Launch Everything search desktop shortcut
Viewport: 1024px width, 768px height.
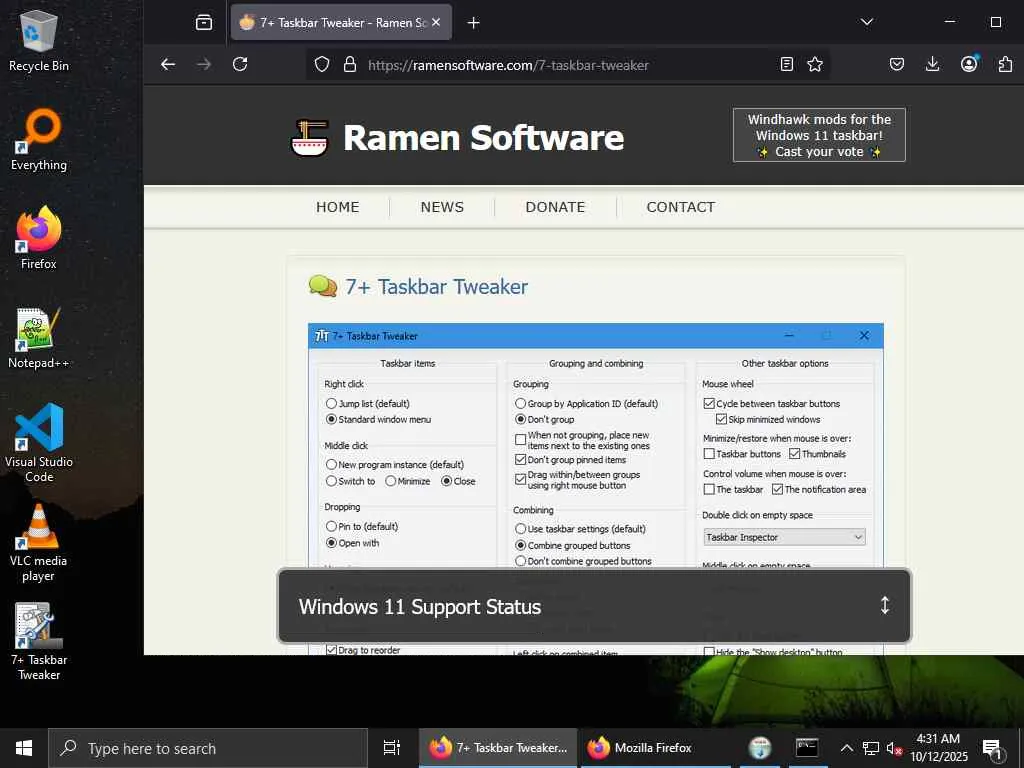pyautogui.click(x=39, y=140)
